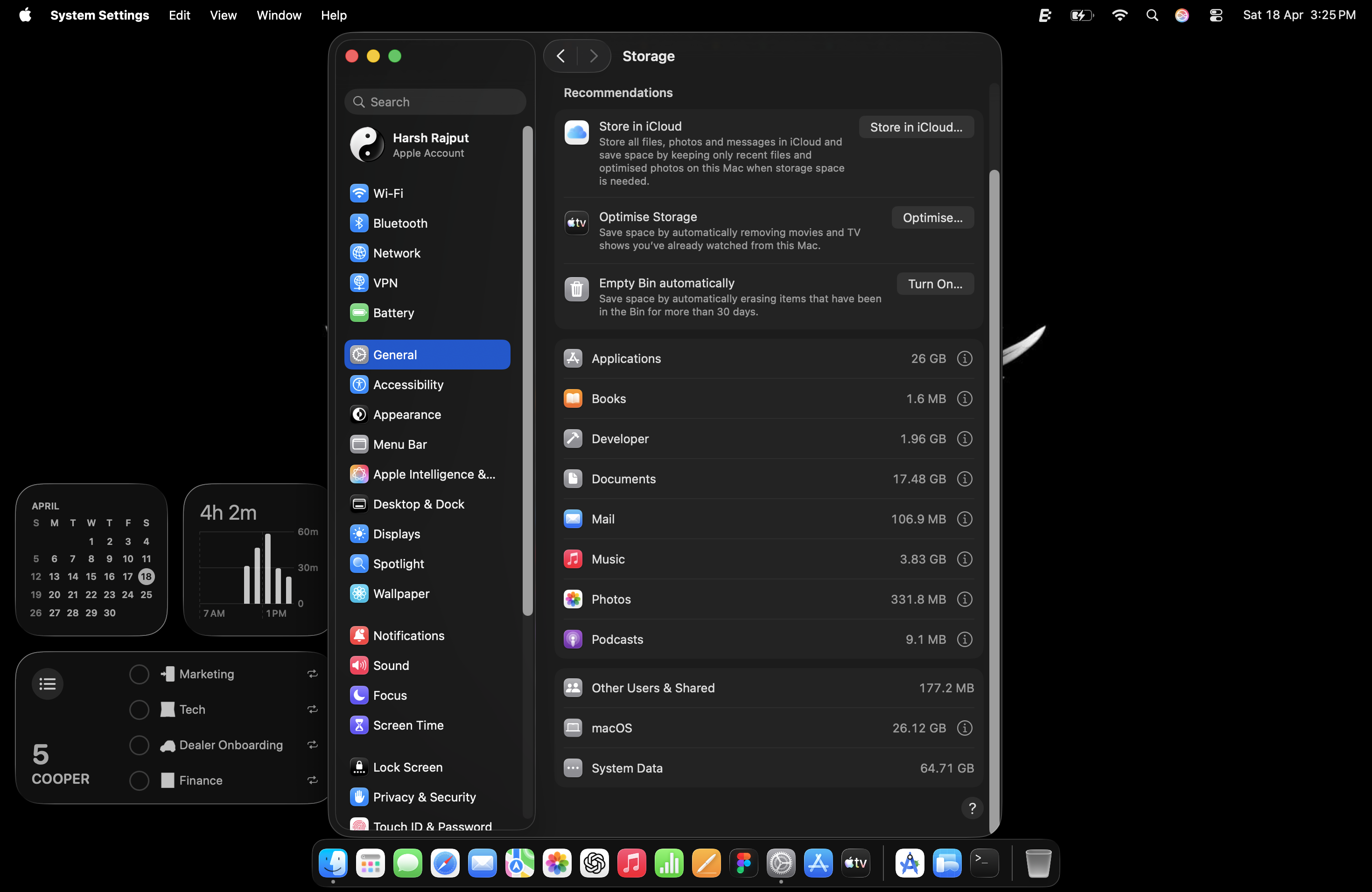1372x892 pixels.
Task: Open Battery settings in sidebar
Action: pyautogui.click(x=427, y=313)
